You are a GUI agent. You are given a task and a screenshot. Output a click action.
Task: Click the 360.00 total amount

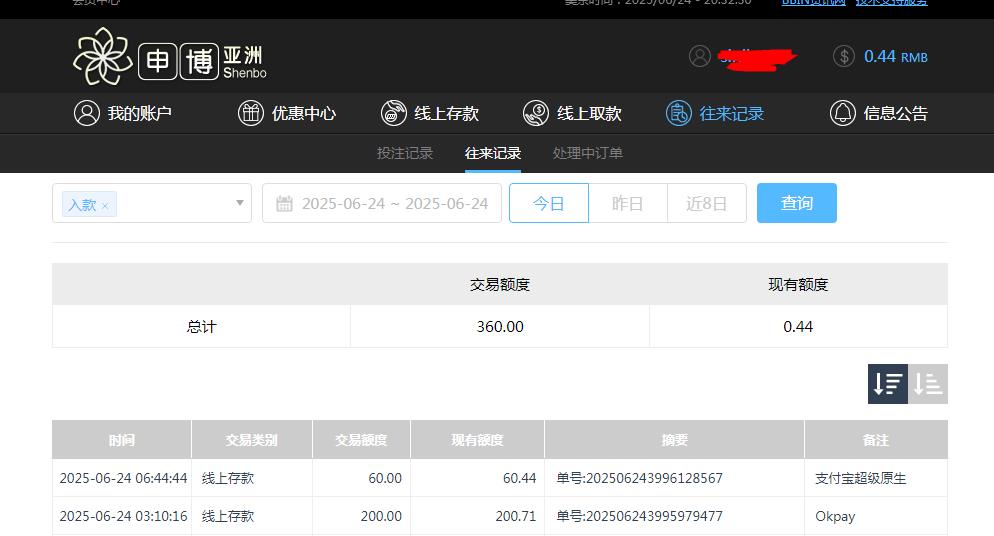500,326
